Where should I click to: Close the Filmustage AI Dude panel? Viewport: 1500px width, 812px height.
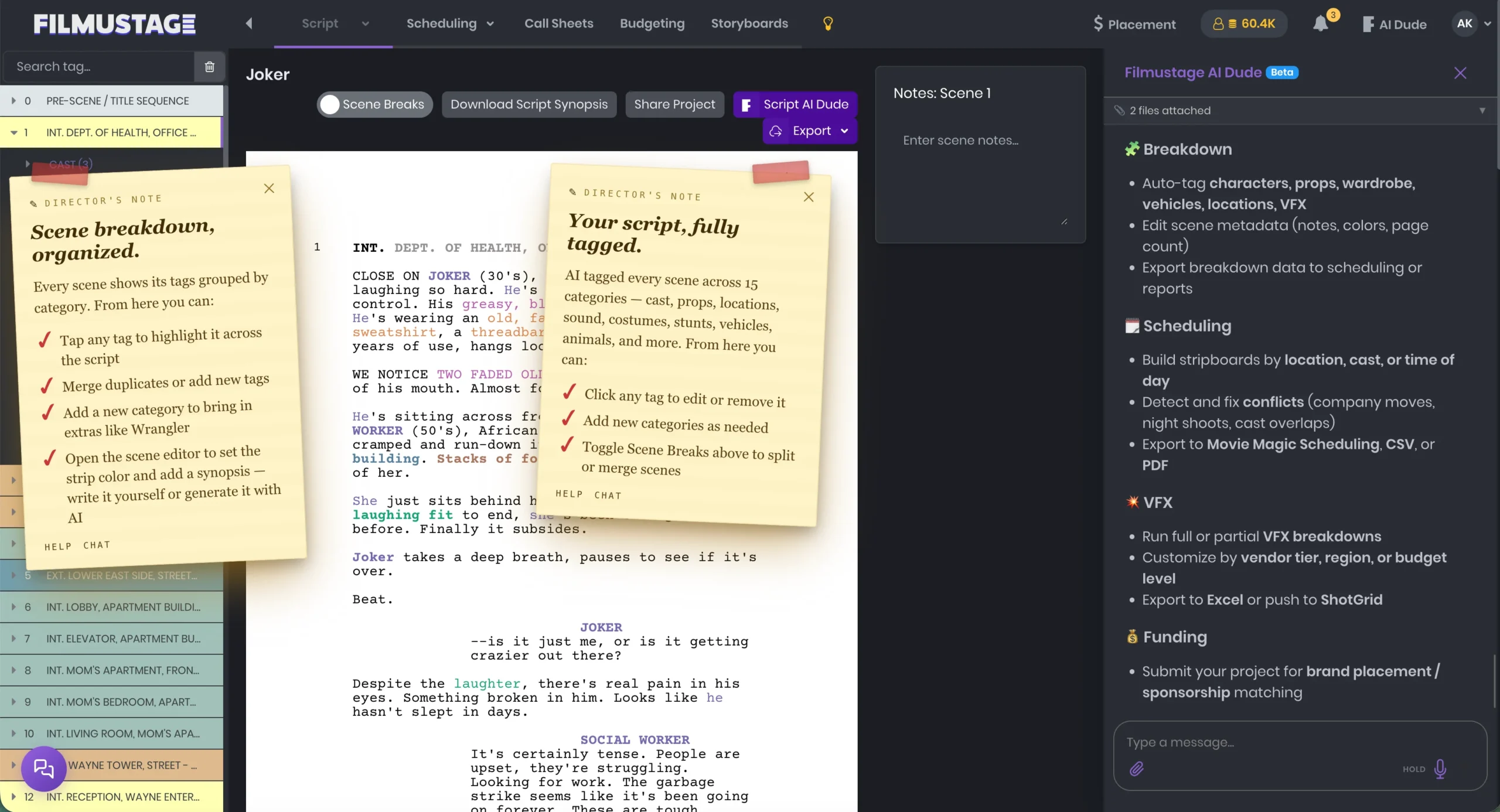pos(1460,73)
